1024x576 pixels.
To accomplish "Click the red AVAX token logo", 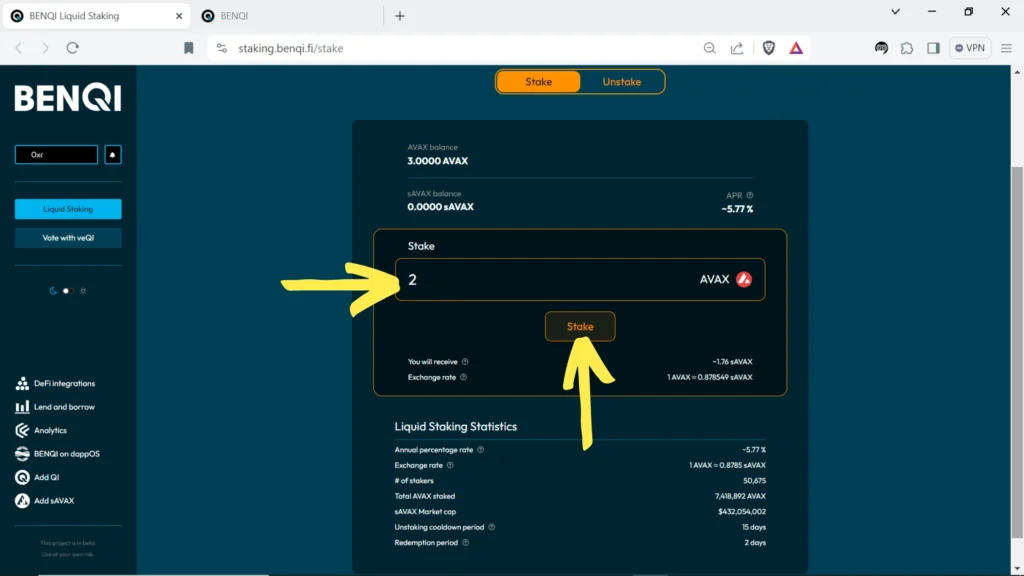I will (x=744, y=280).
